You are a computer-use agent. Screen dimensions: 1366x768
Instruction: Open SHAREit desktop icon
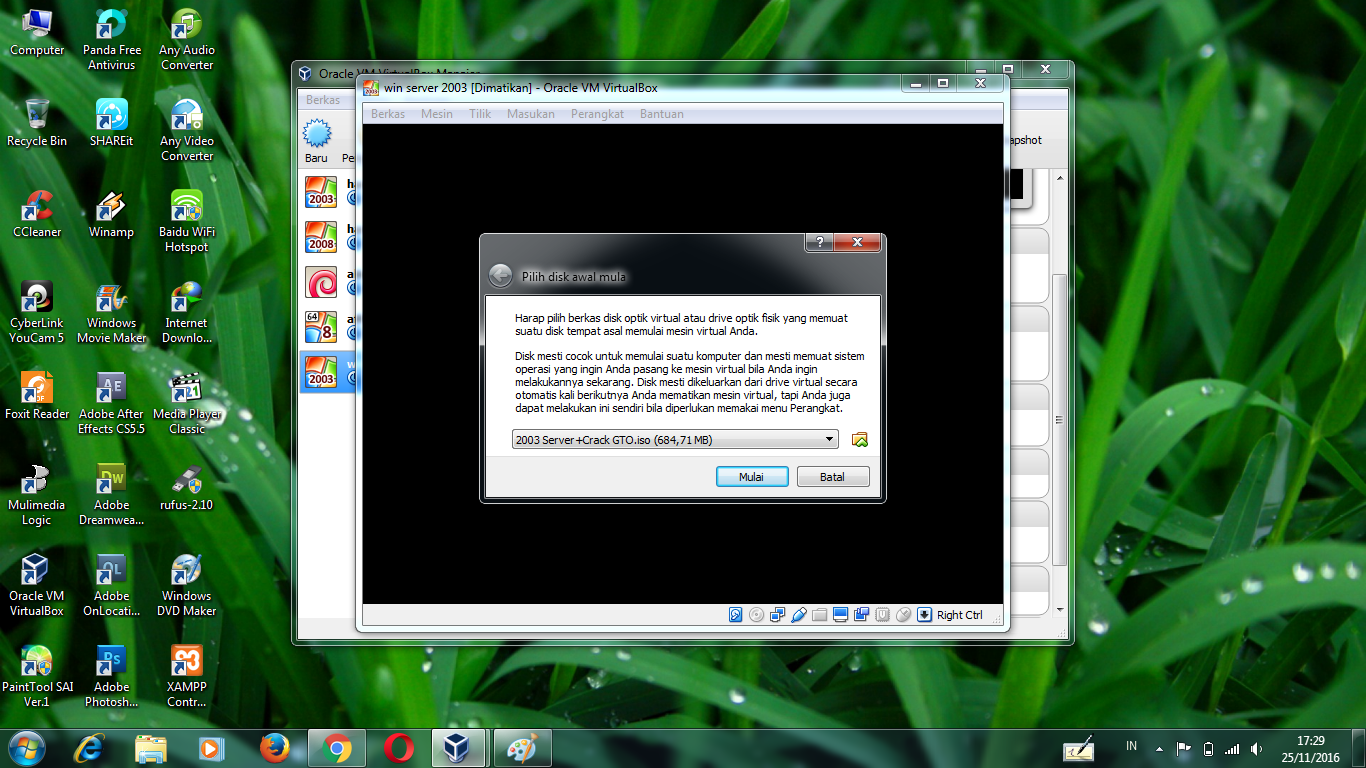coord(111,123)
